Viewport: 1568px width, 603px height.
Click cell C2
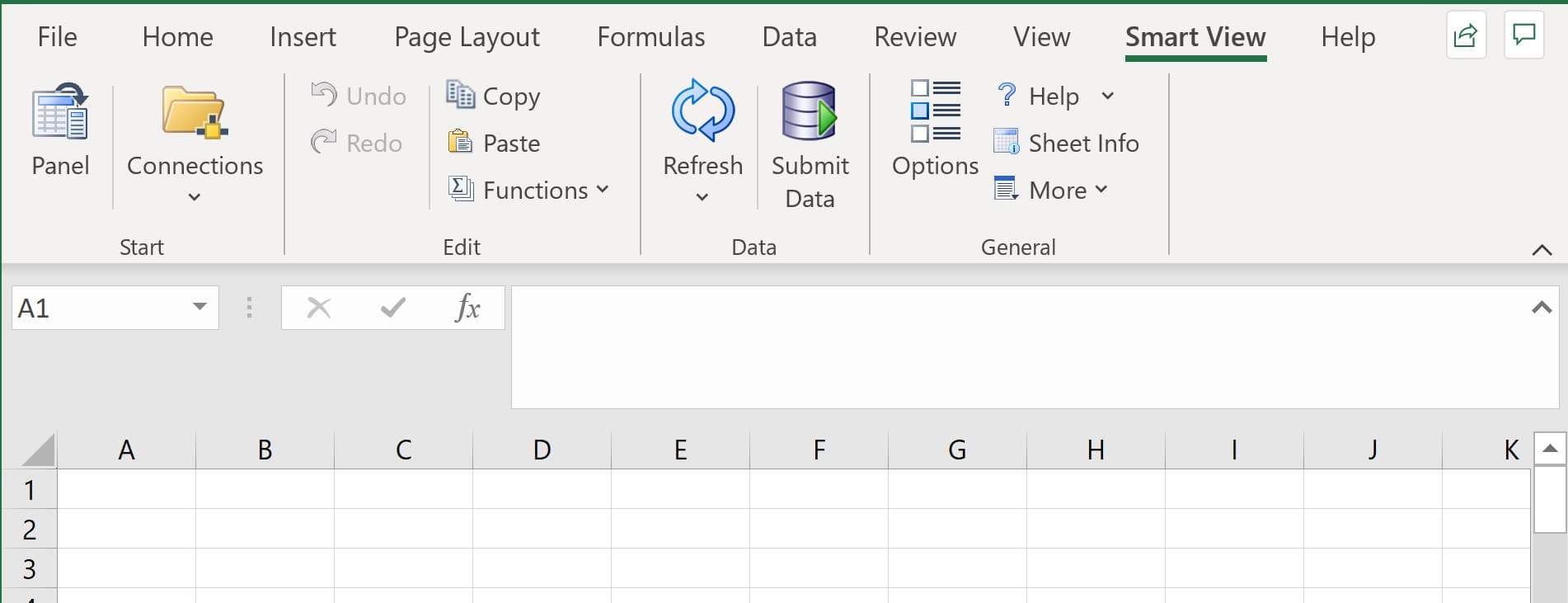coord(403,529)
